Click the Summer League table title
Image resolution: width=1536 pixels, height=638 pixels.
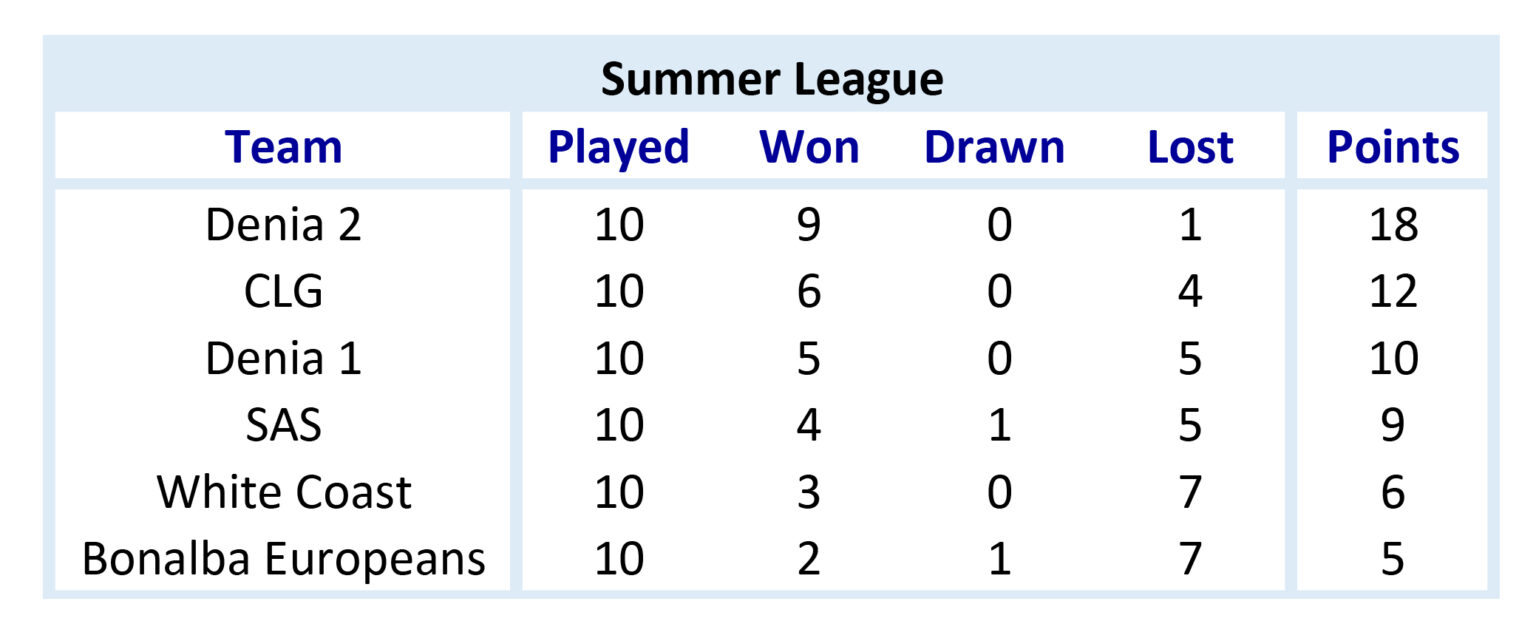(771, 80)
